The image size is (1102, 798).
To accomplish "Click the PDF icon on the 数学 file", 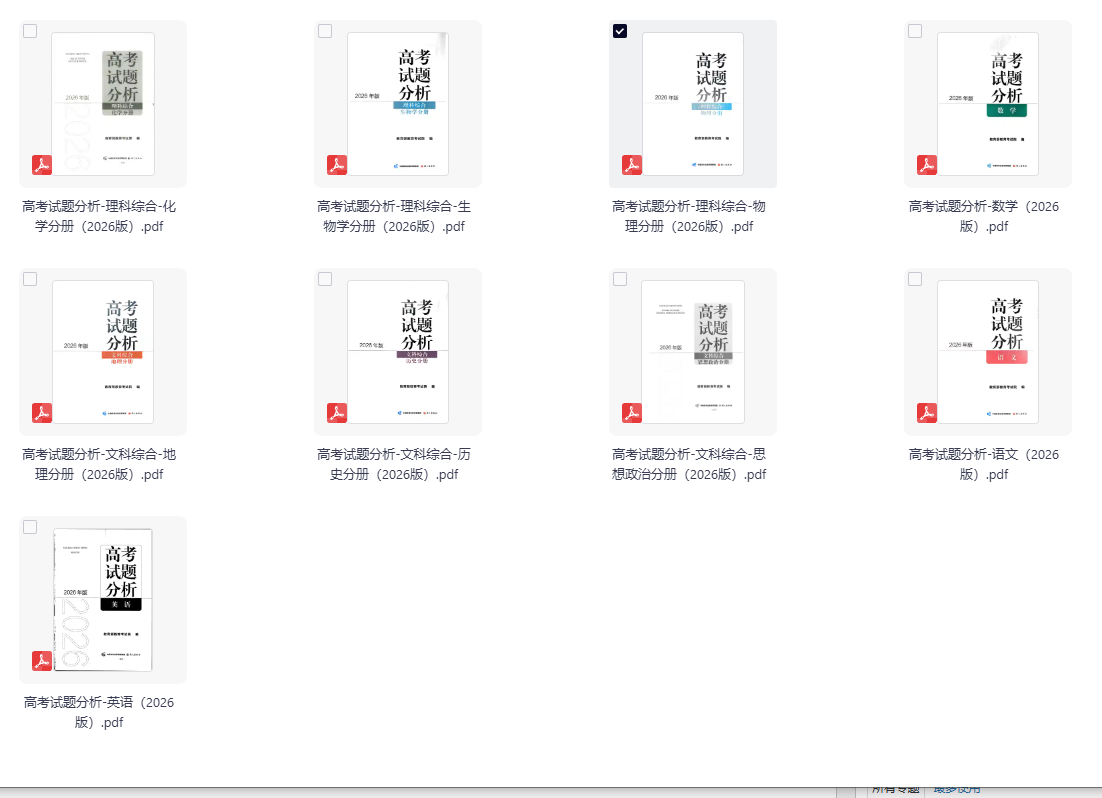I will coord(927,165).
